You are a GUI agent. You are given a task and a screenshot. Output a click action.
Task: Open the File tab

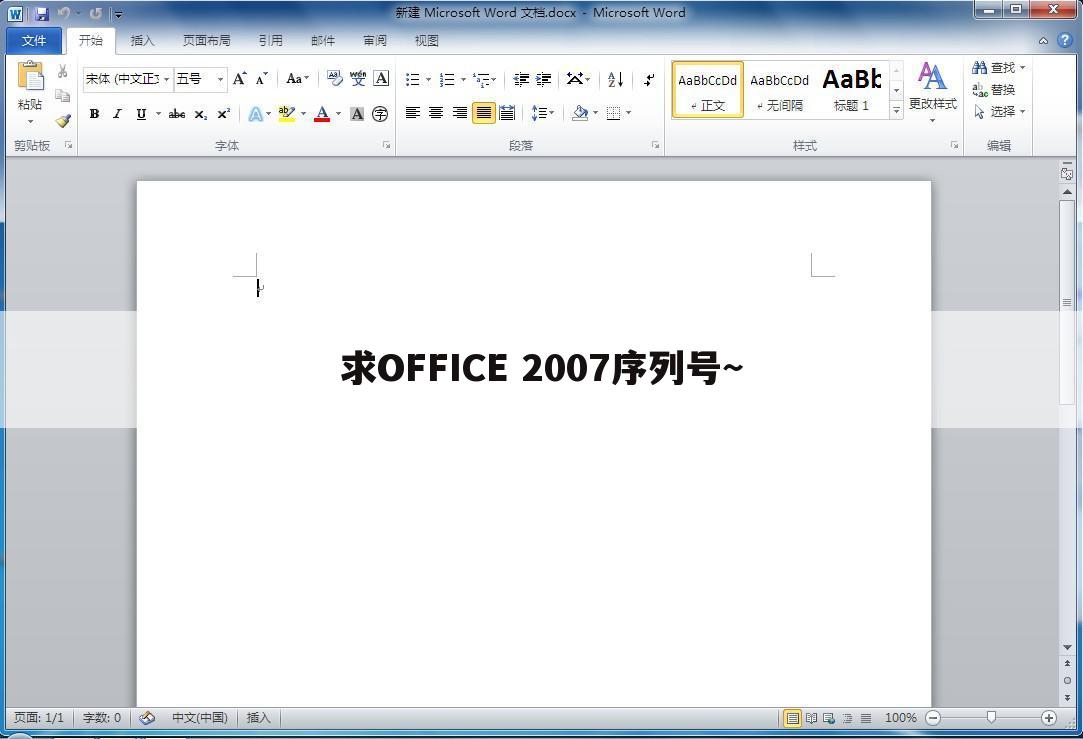coord(33,41)
